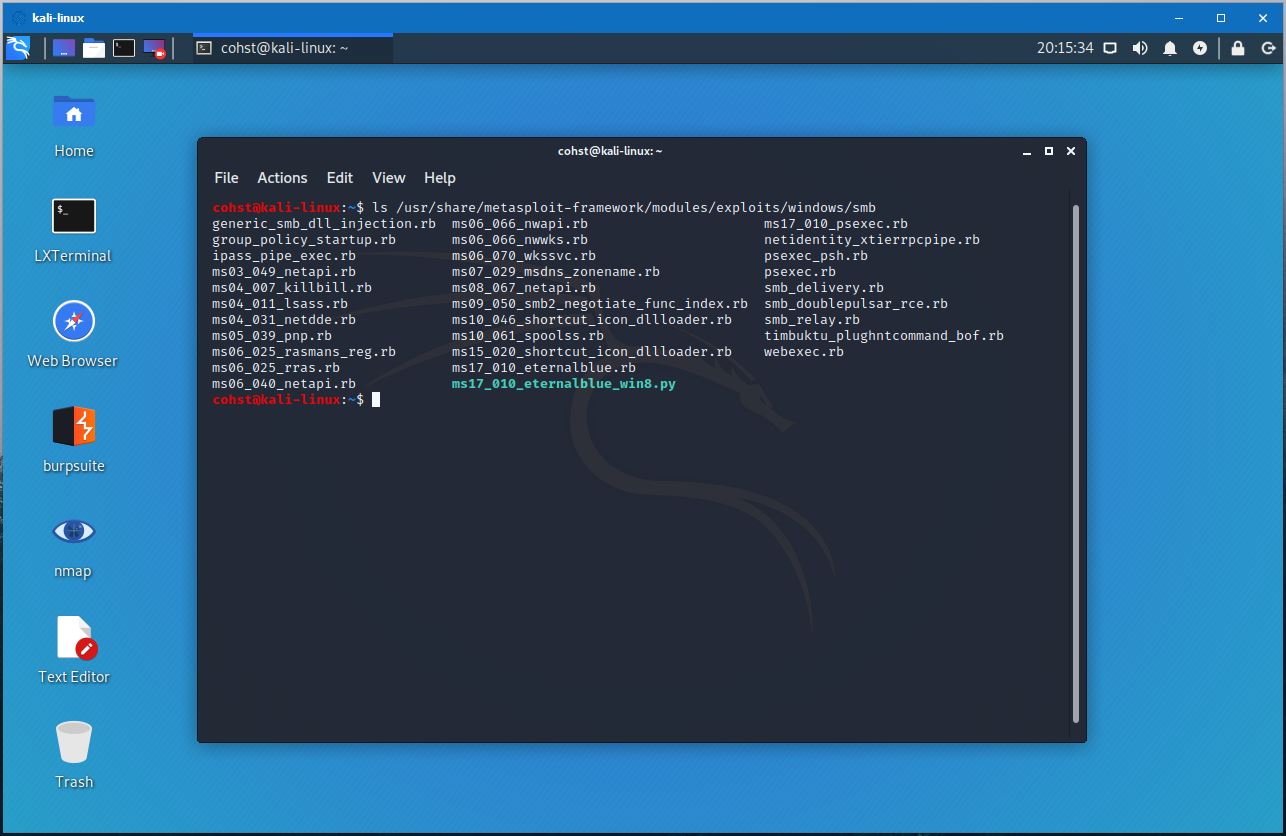Expand the terminal View menu
Image resolution: width=1286 pixels, height=836 pixels.
click(388, 178)
